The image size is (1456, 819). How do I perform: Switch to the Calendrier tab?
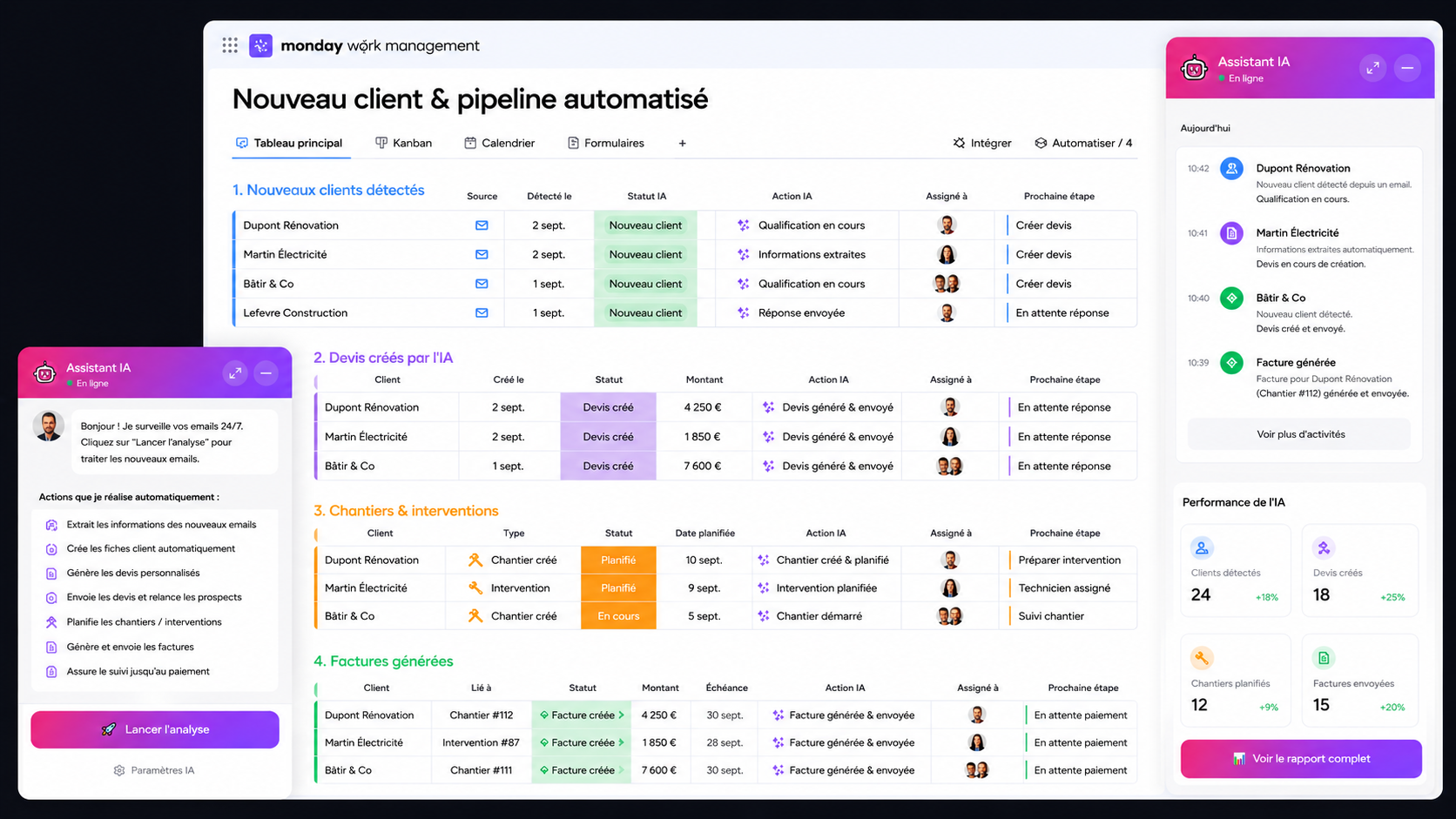point(500,143)
